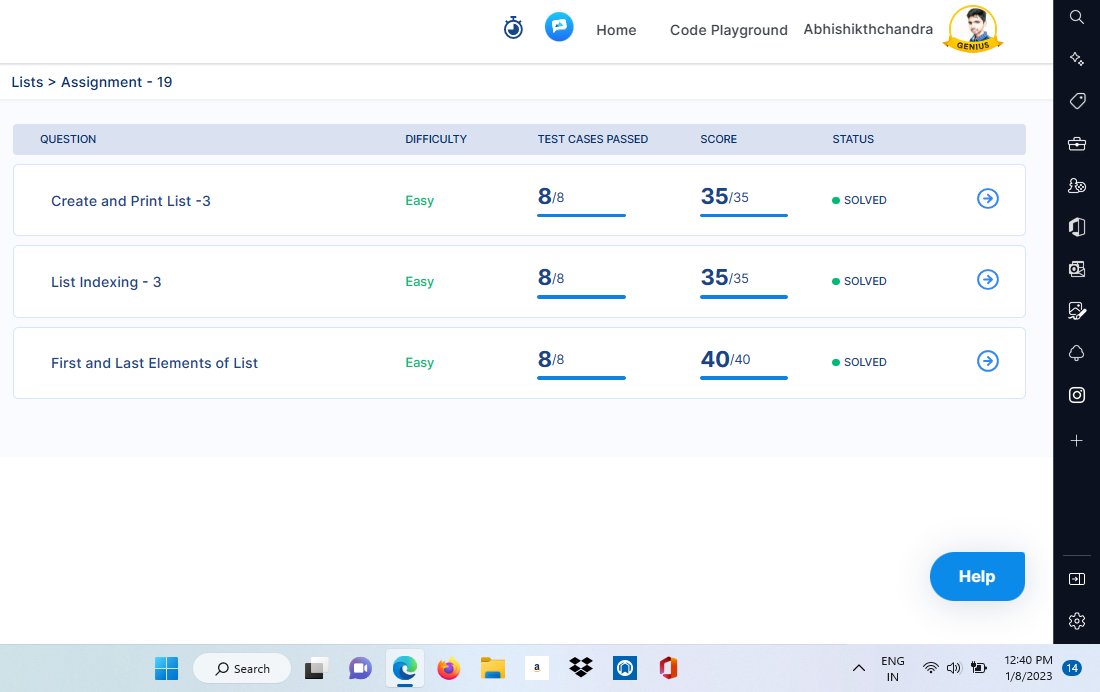This screenshot has height=692, width=1100.
Task: Open the Genius profile avatar
Action: [x=972, y=29]
